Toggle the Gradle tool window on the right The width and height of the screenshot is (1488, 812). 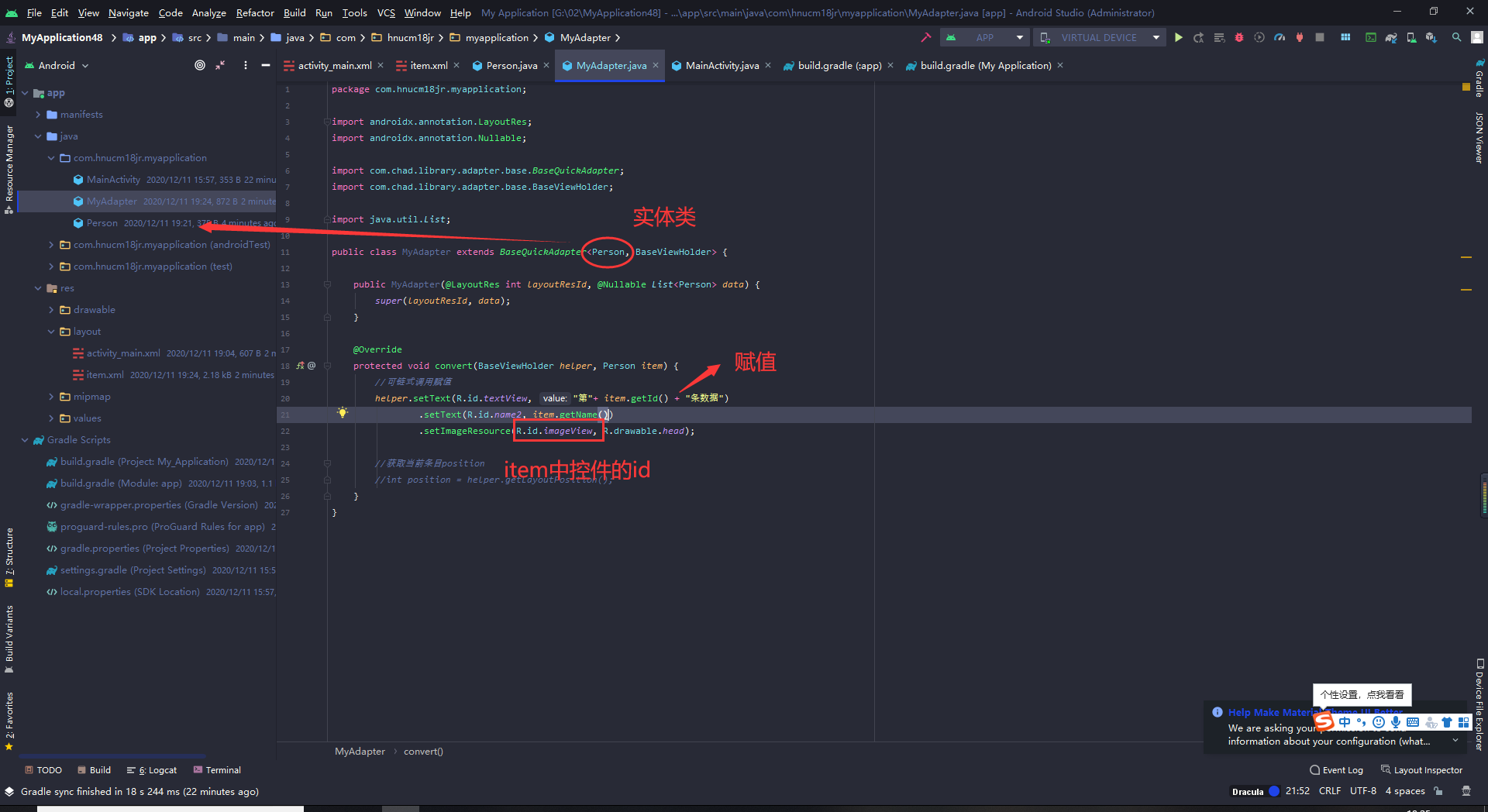1479,78
